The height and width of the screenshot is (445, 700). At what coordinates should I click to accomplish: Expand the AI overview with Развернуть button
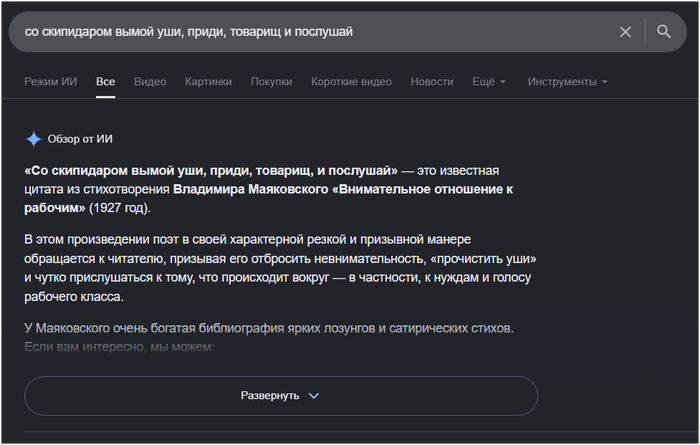[281, 396]
